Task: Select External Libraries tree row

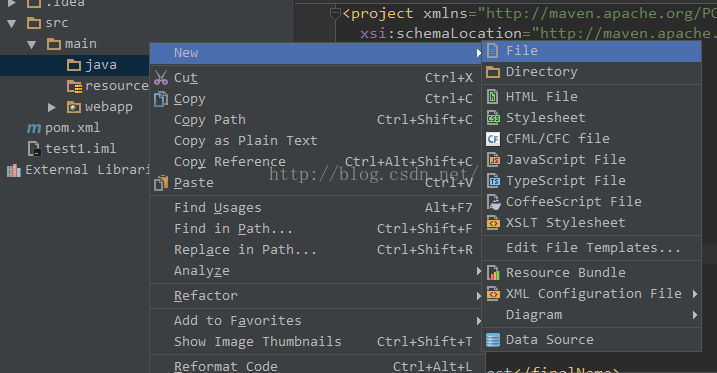Action: coord(75,170)
